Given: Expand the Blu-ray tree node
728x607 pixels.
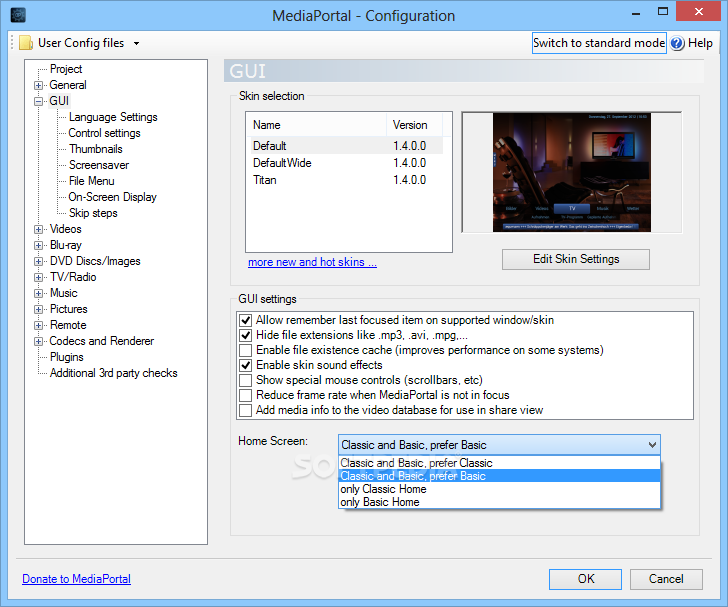Looking at the screenshot, I should coord(39,245).
